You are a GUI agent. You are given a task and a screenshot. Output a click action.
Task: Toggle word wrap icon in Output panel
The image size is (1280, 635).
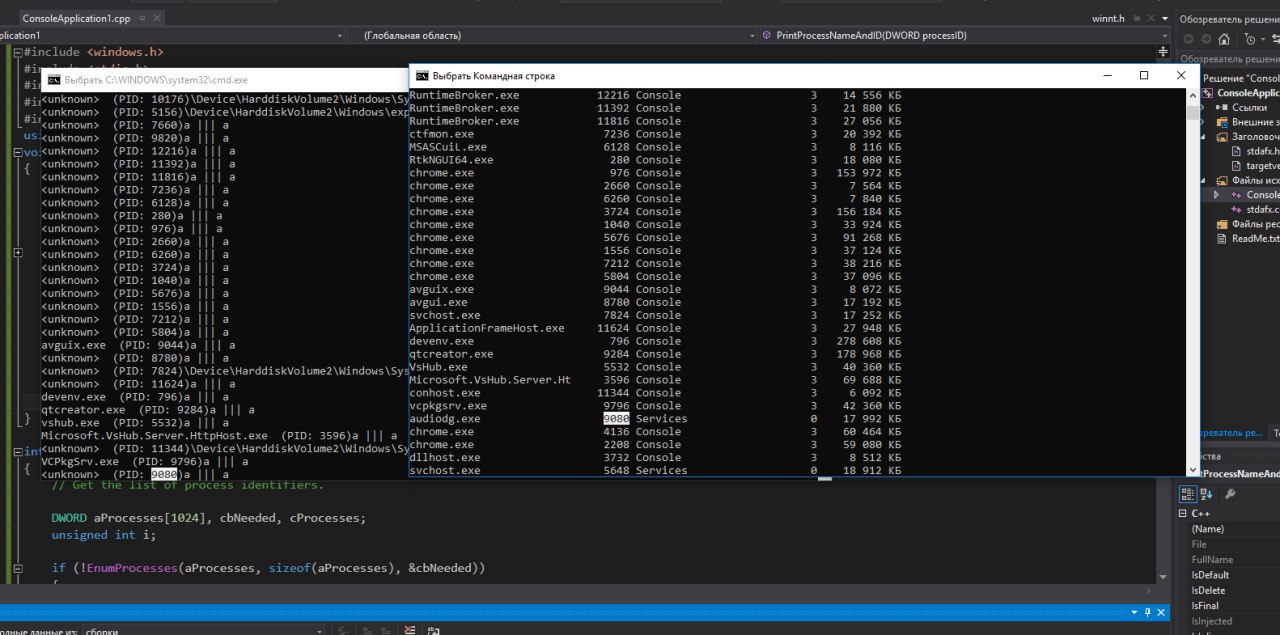432,630
